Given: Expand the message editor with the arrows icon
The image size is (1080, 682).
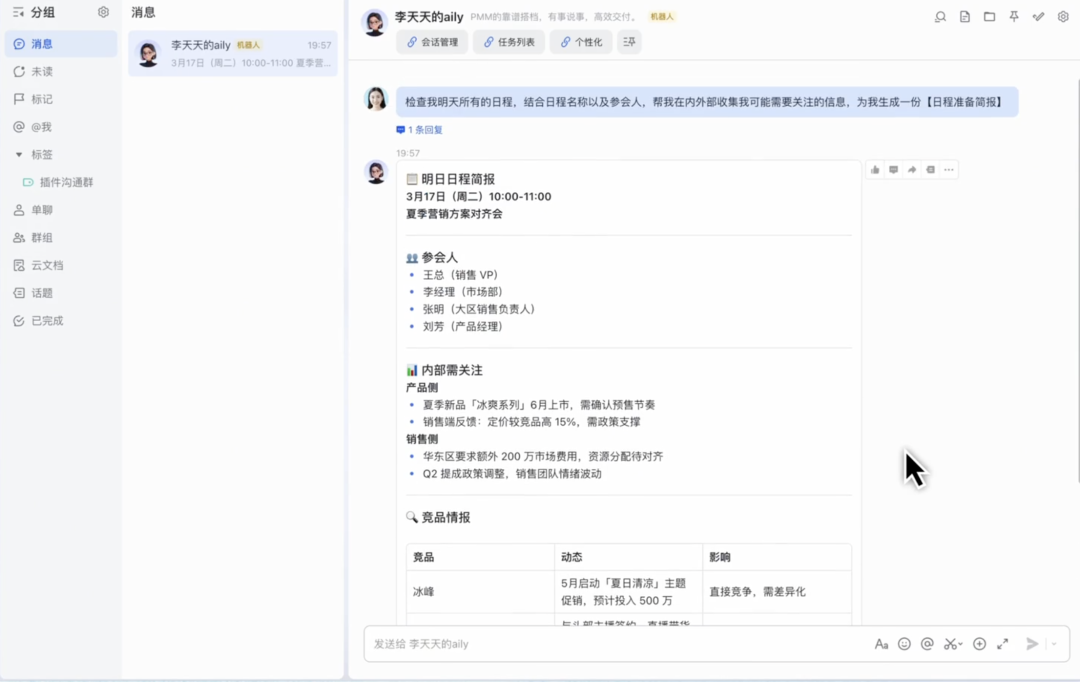Looking at the screenshot, I should coord(1002,644).
